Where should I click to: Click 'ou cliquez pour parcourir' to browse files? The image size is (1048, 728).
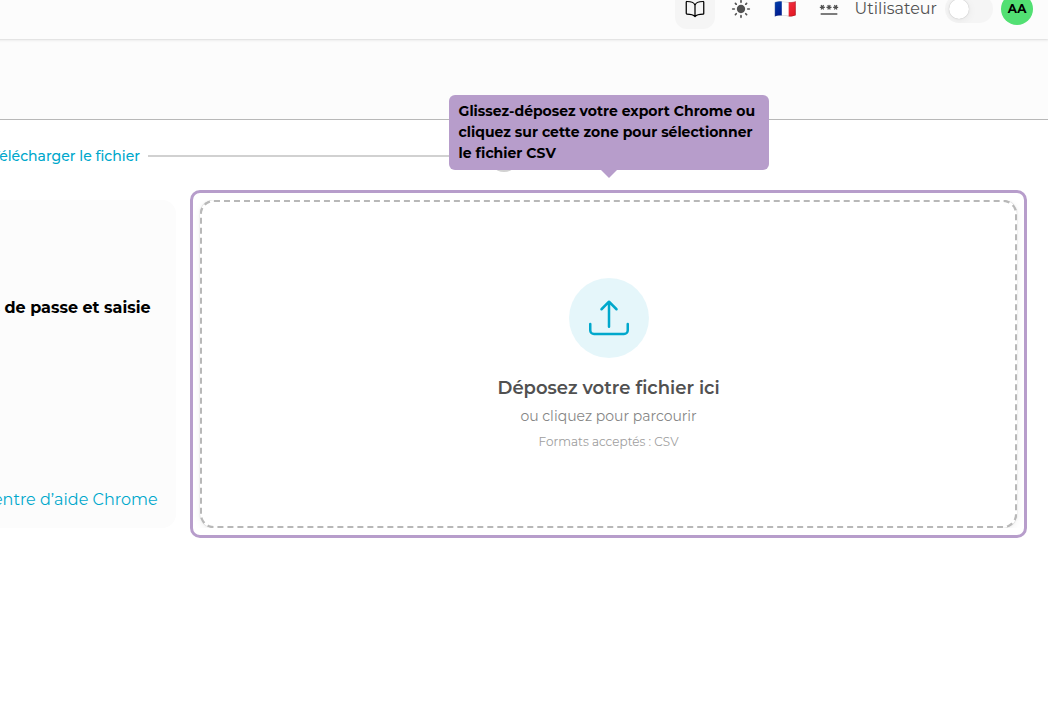(608, 415)
